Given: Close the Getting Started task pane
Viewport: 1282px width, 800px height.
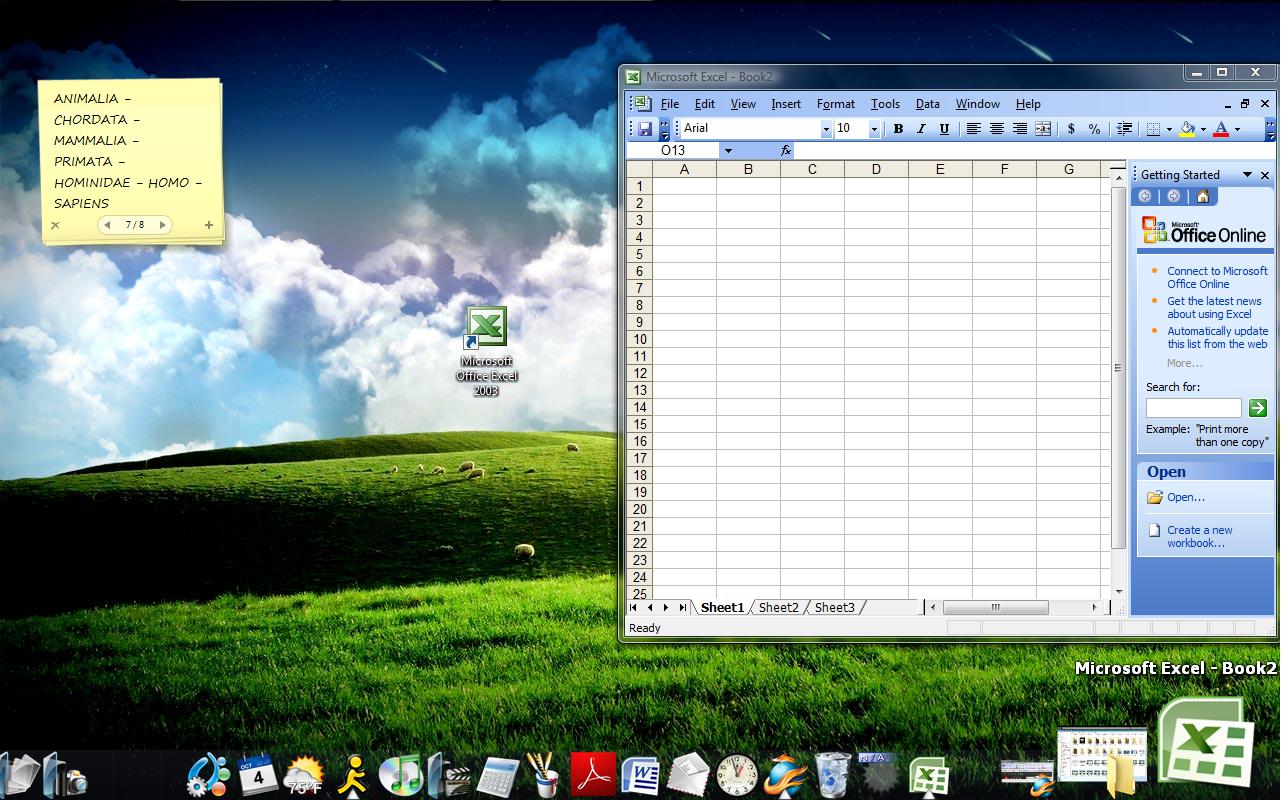Looking at the screenshot, I should tap(1265, 175).
